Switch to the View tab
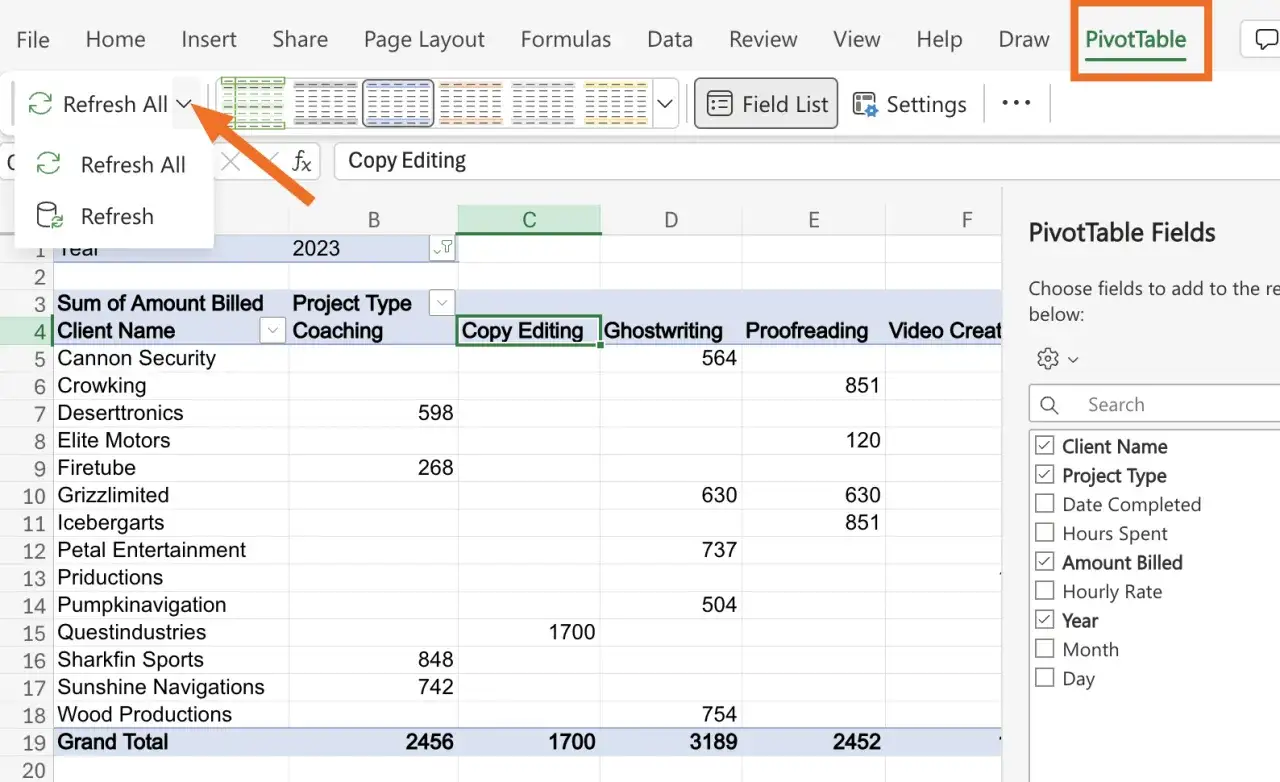The image size is (1280, 782). pyautogui.click(x=857, y=40)
